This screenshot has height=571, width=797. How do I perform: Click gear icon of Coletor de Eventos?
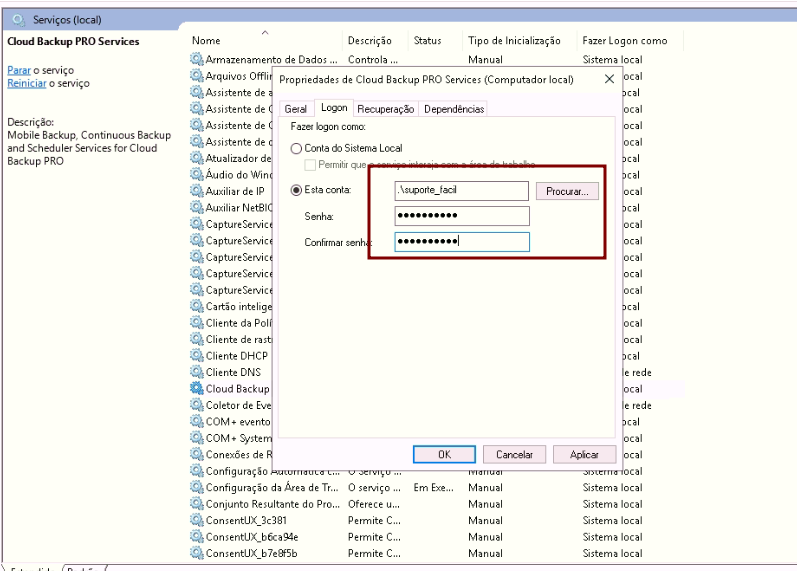coord(197,405)
